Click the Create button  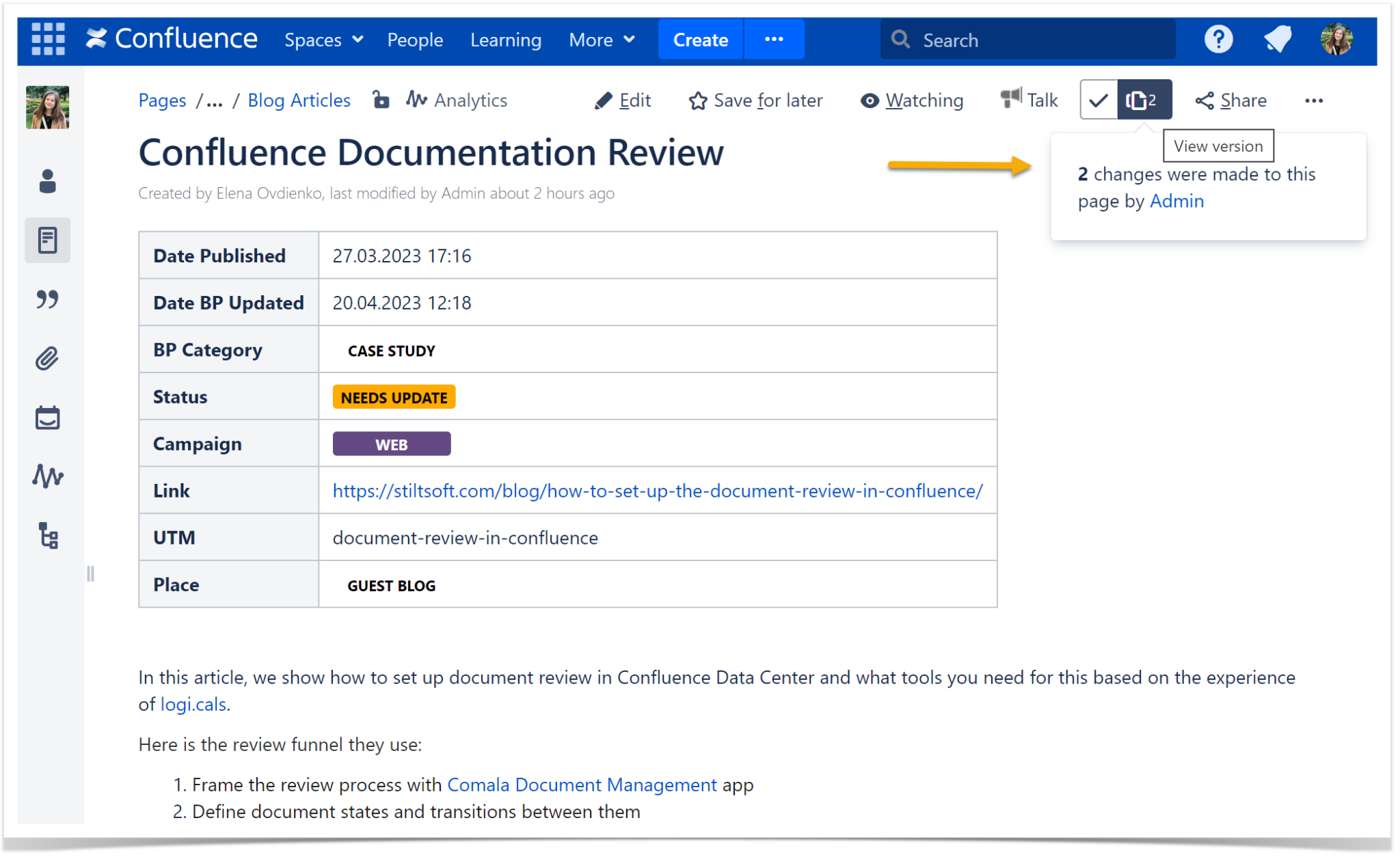pyautogui.click(x=700, y=39)
